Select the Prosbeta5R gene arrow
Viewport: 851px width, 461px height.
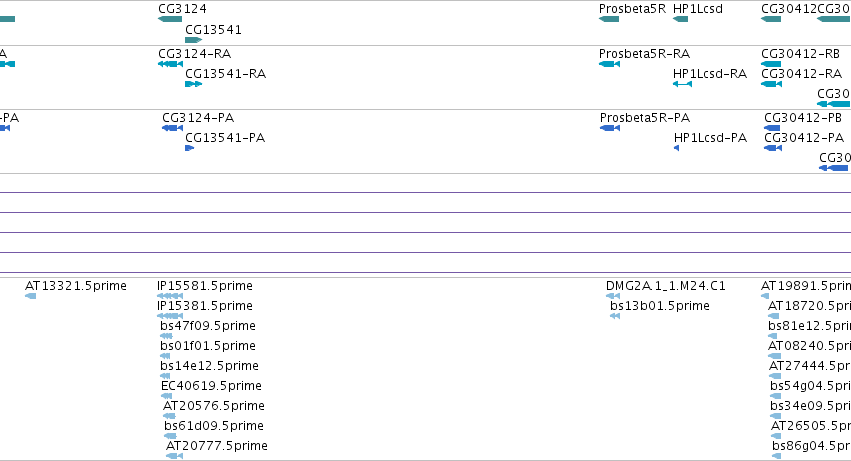(x=609, y=19)
